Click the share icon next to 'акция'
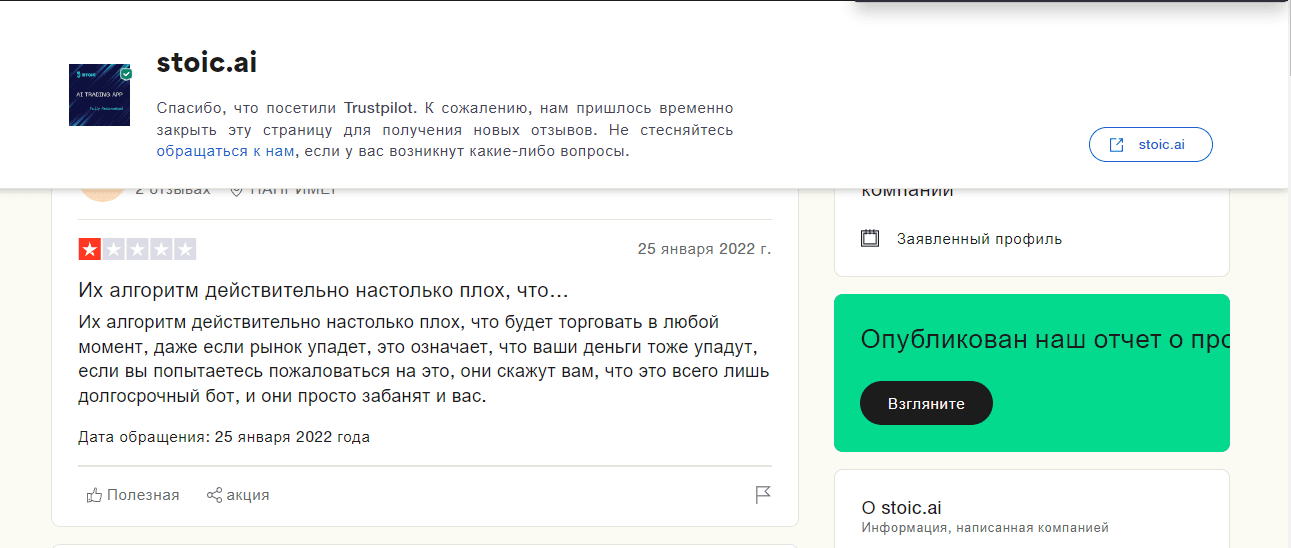This screenshot has height=548, width=1291. (x=214, y=495)
